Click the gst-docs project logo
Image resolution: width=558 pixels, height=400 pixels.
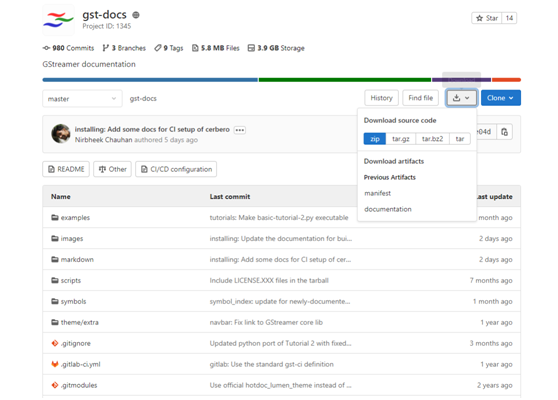[58, 20]
